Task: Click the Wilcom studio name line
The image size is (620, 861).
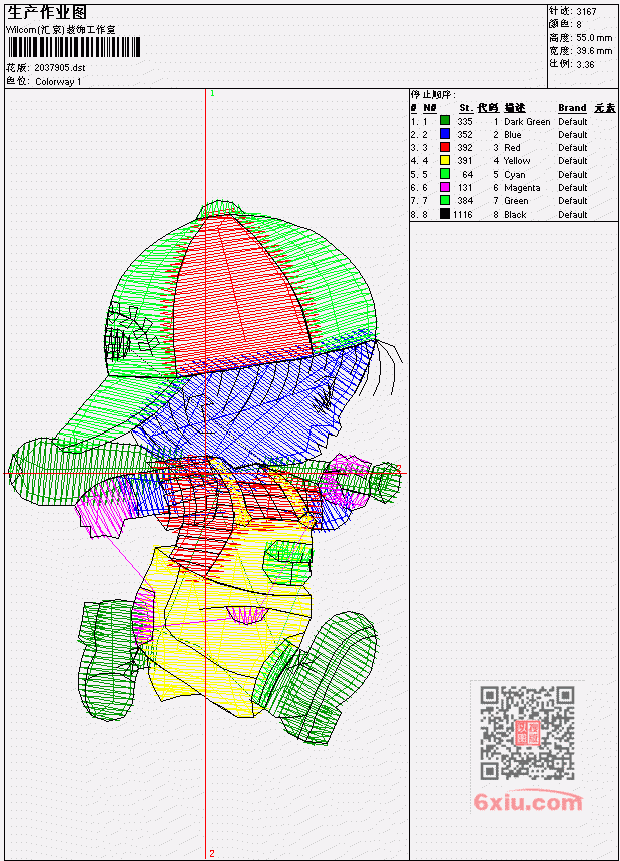Action: [60, 30]
